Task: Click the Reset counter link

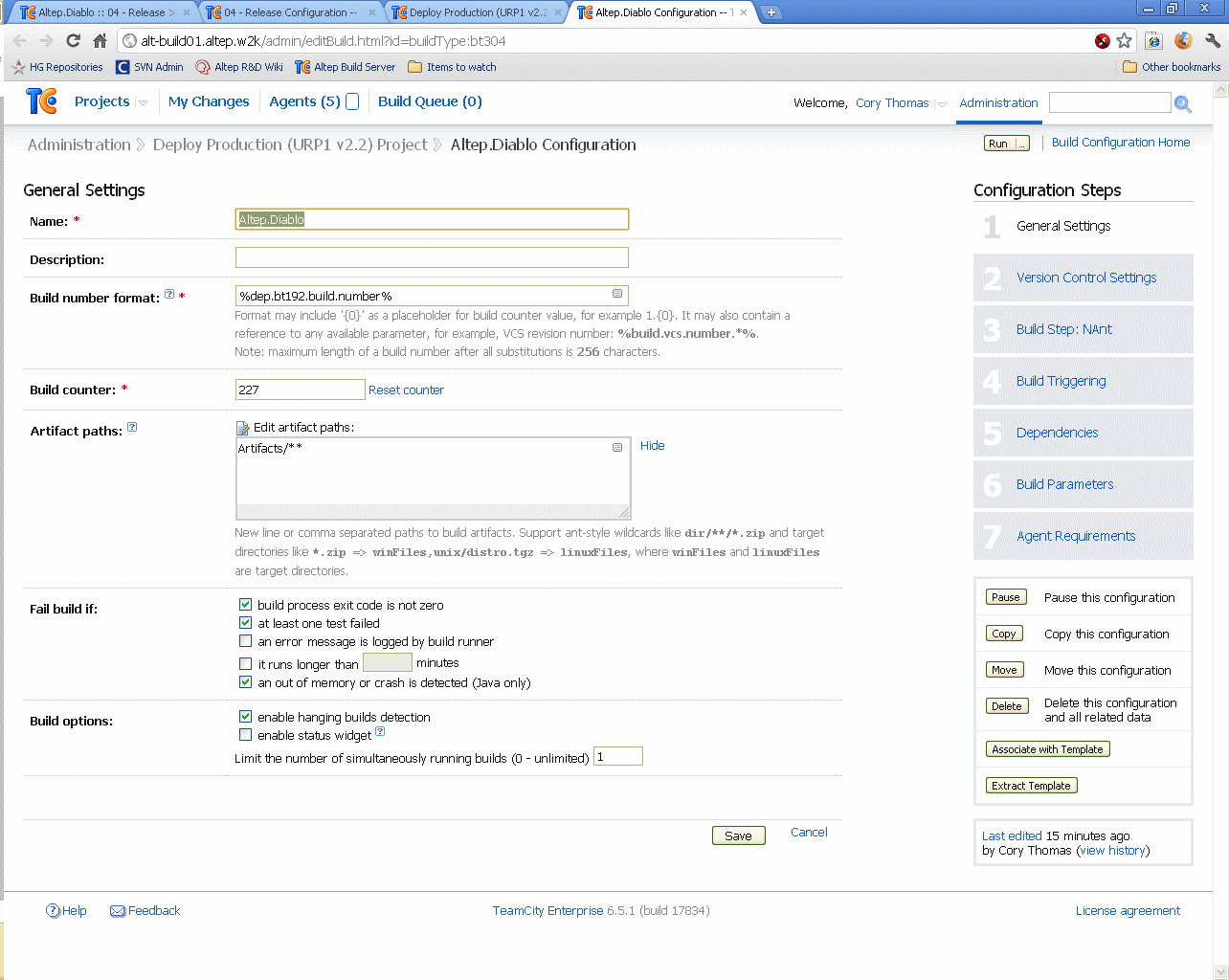Action: (x=406, y=390)
